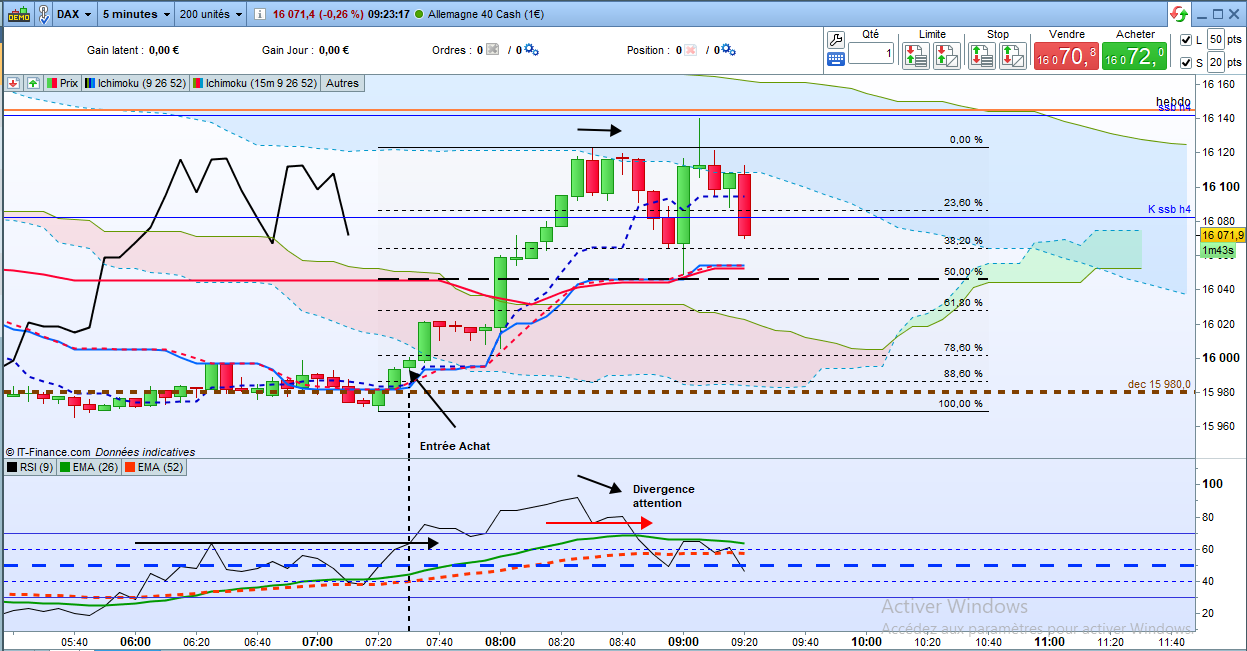This screenshot has height=651, width=1247.
Task: Select the Ichimoku (15m 9 26 52) tab
Action: click(x=256, y=83)
